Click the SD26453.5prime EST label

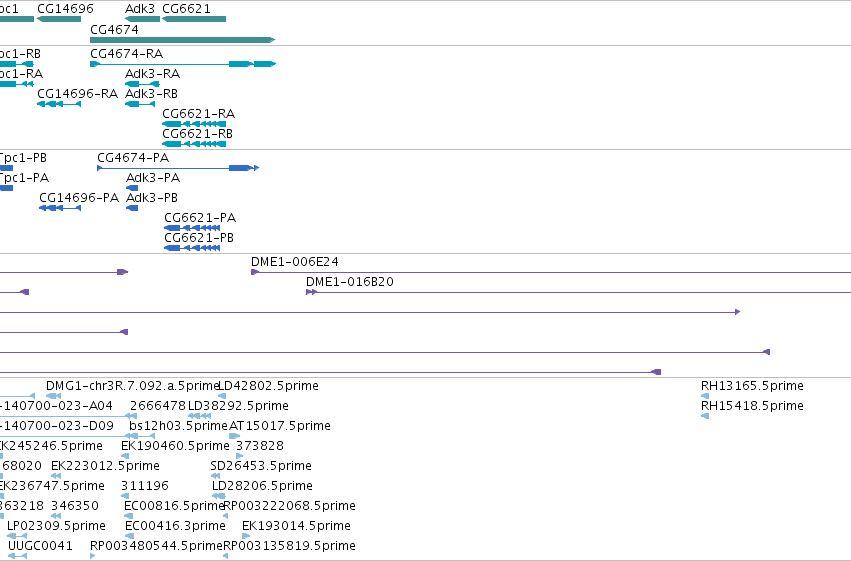pos(261,467)
